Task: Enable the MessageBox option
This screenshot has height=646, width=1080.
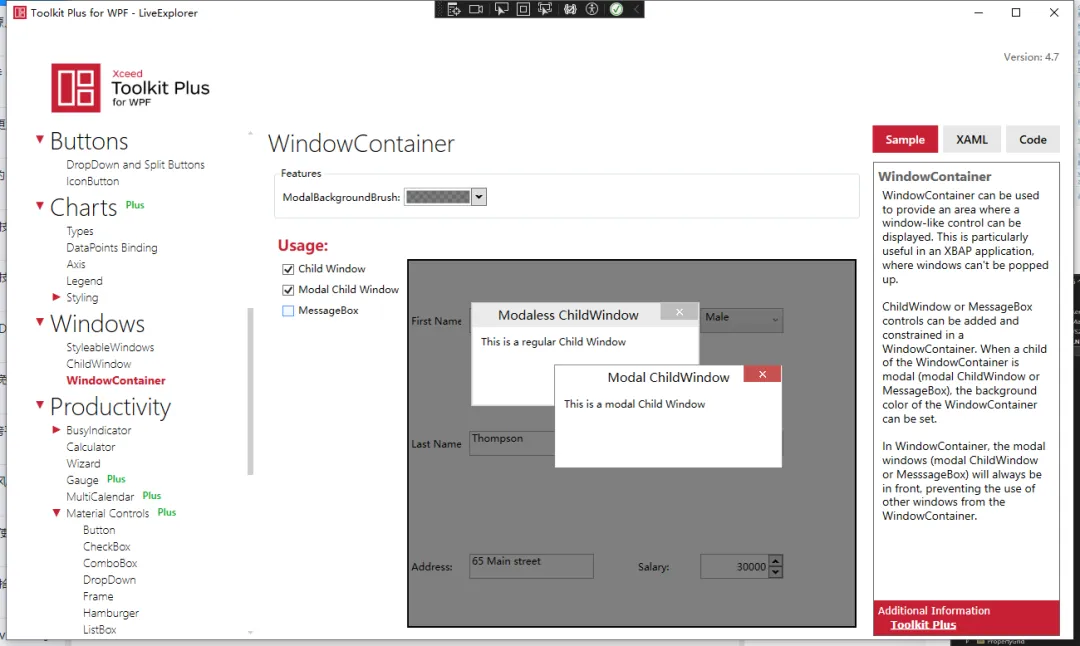Action: pyautogui.click(x=288, y=310)
